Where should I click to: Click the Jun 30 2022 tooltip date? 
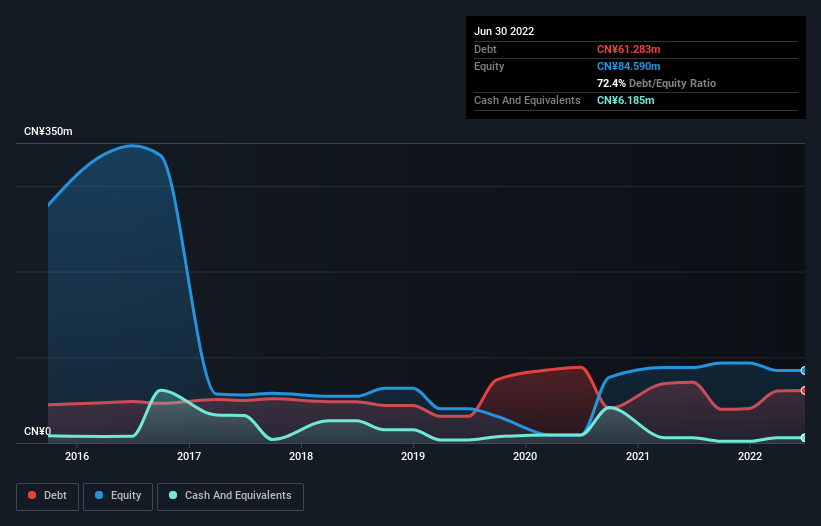pyautogui.click(x=504, y=31)
